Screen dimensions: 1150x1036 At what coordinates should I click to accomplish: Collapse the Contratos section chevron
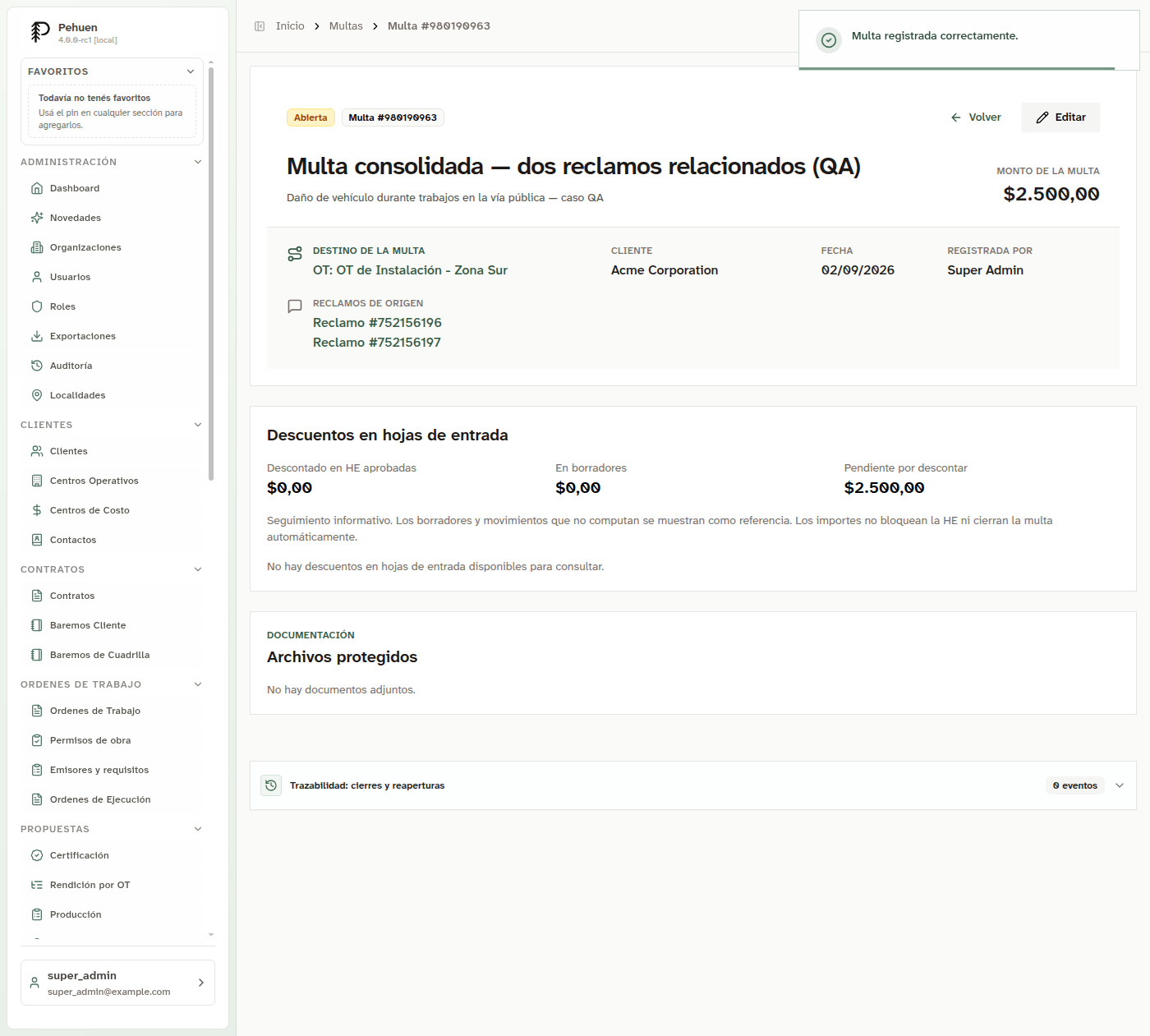tap(198, 569)
